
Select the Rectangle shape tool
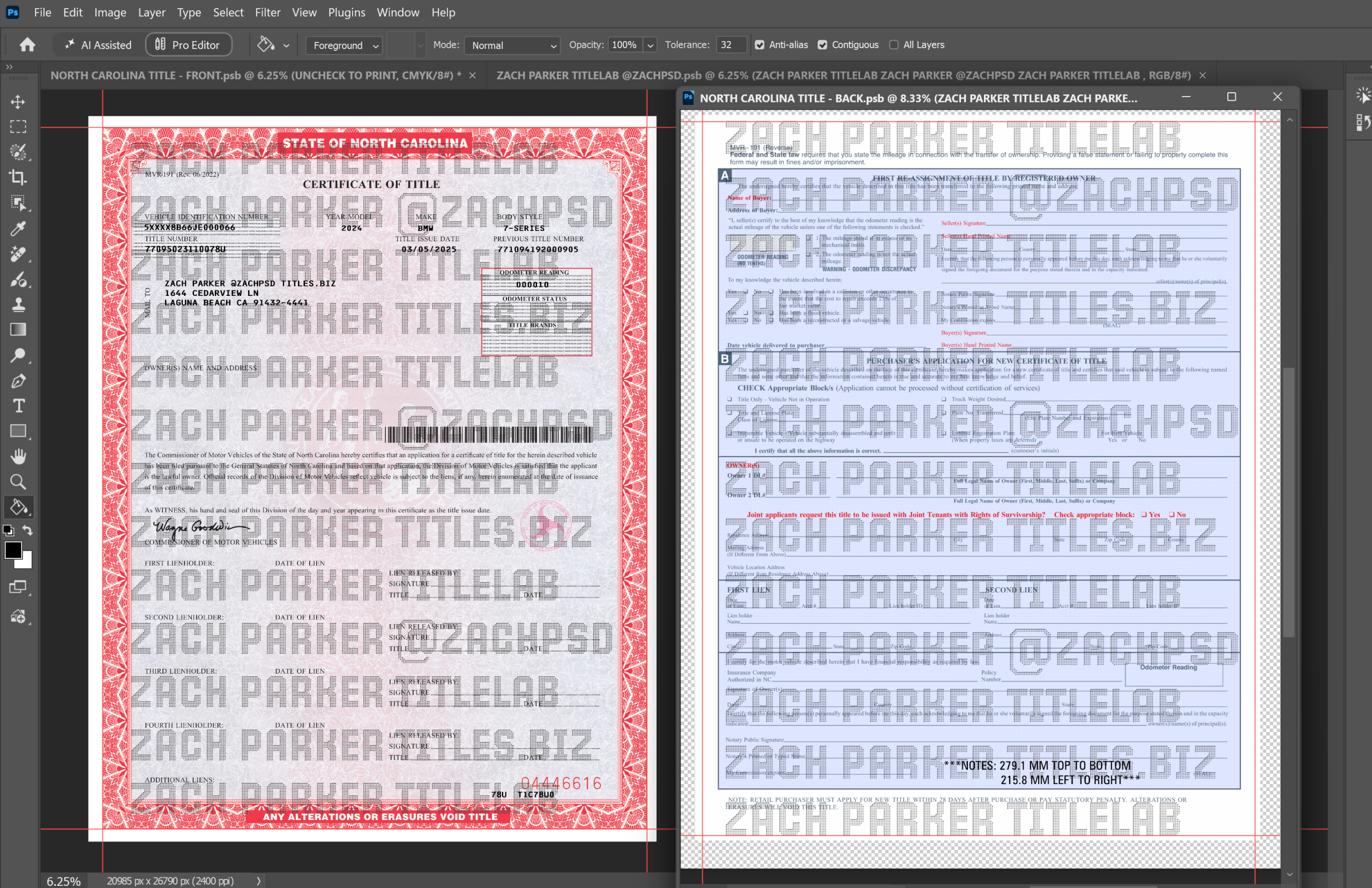coord(18,431)
